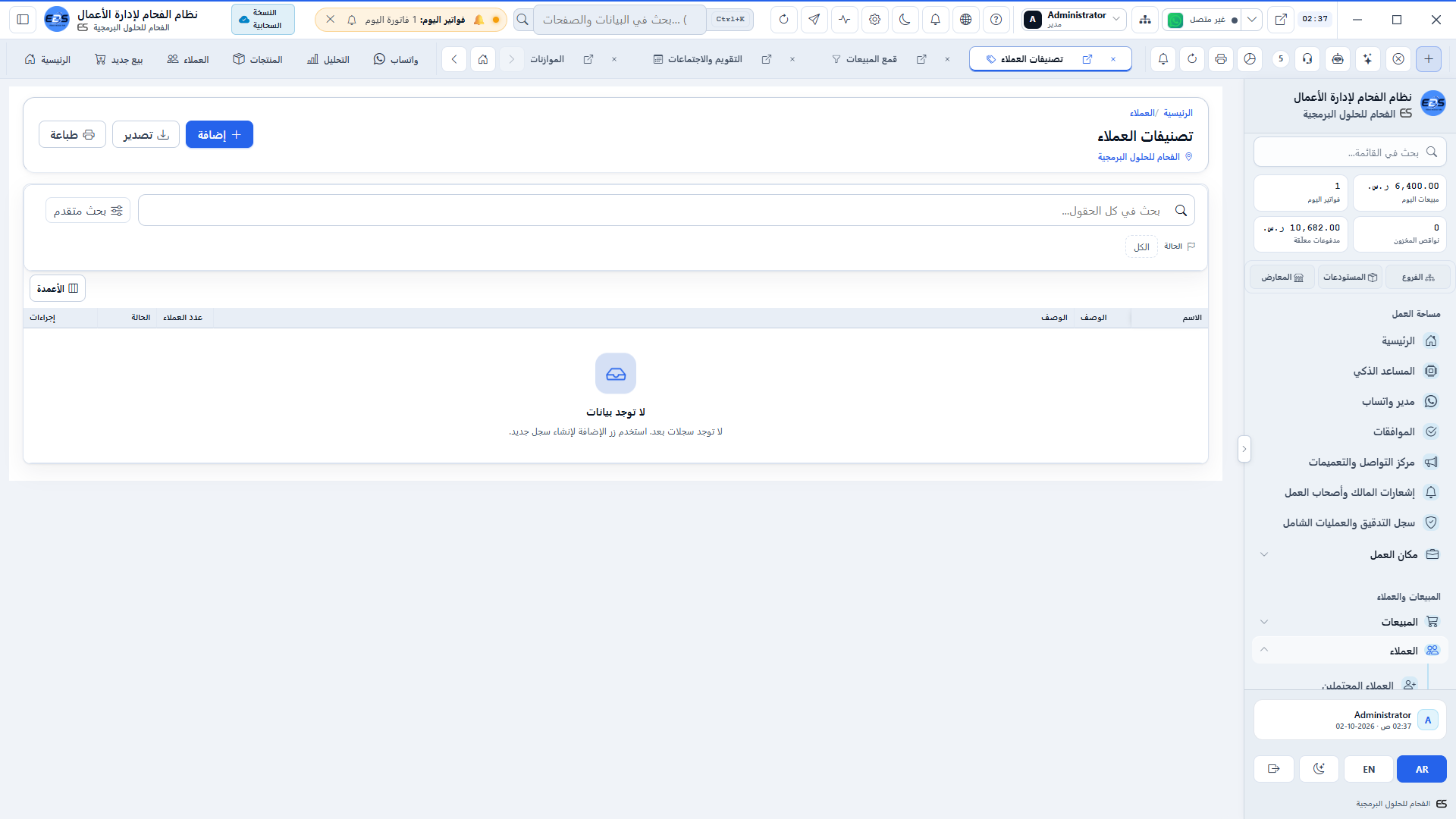Select AR language button
Image resolution: width=1456 pixels, height=819 pixels.
coord(1422,769)
